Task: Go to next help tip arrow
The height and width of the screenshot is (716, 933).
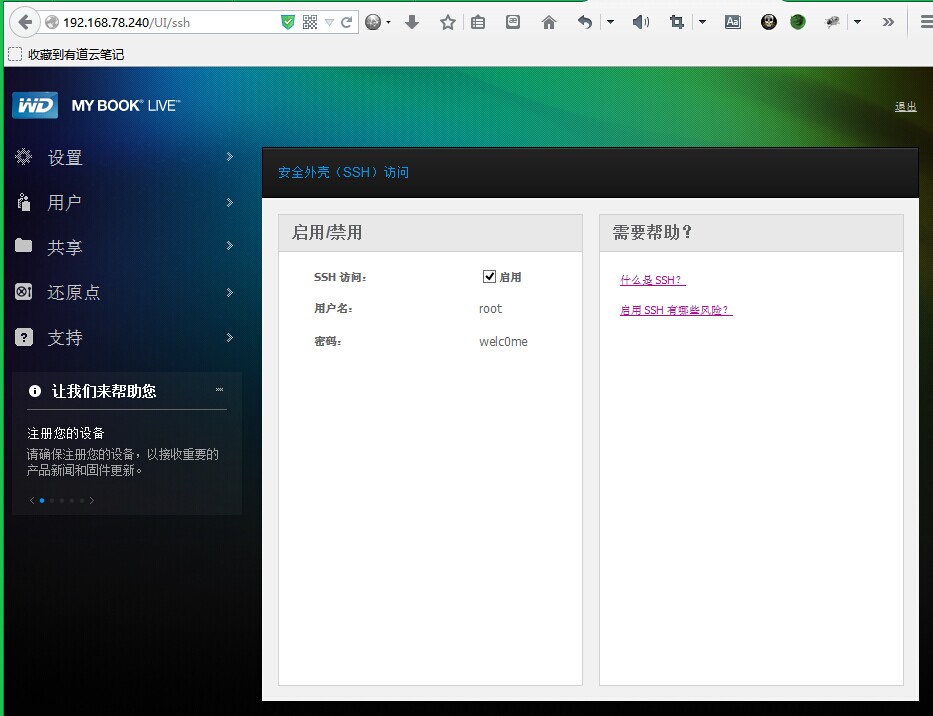Action: click(x=92, y=501)
